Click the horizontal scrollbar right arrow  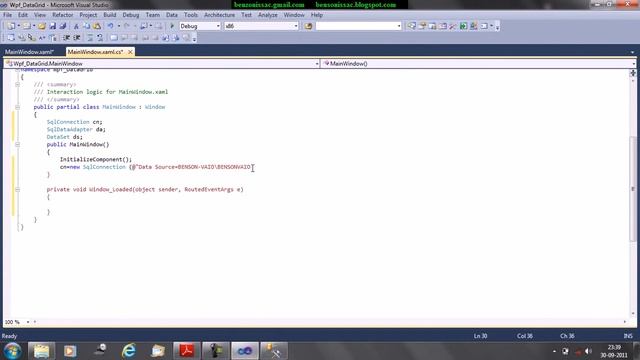click(625, 322)
